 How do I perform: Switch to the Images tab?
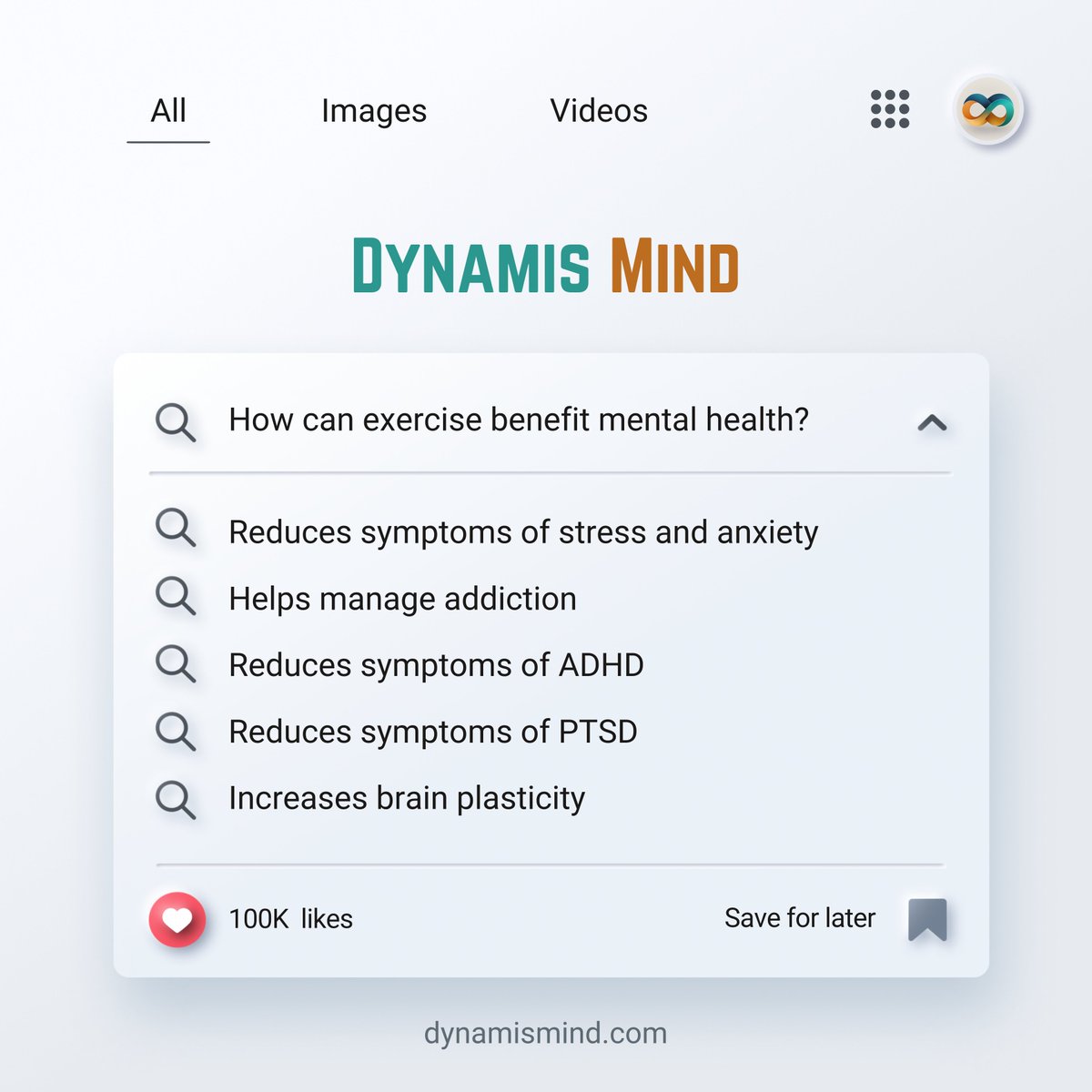[374, 111]
